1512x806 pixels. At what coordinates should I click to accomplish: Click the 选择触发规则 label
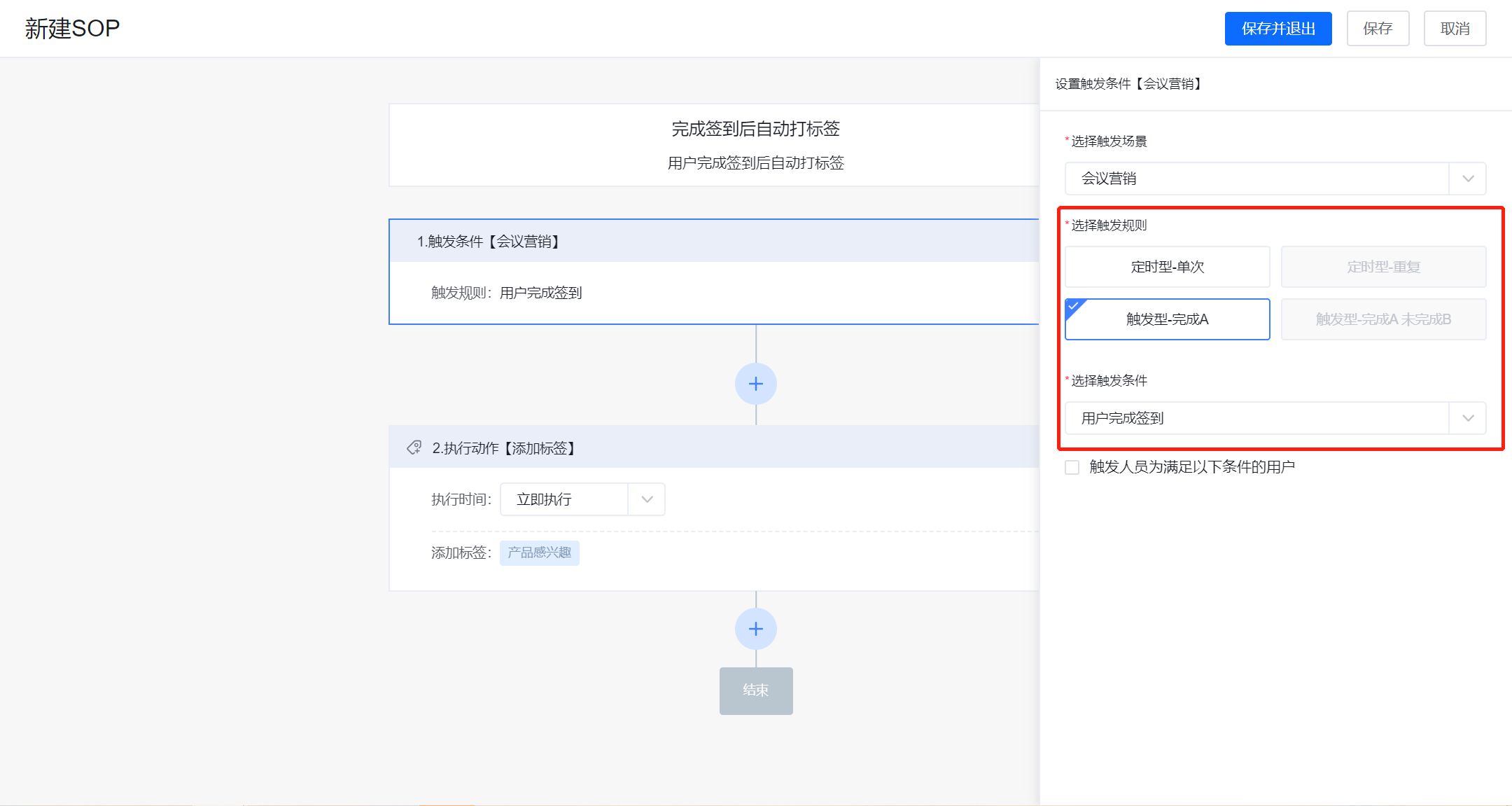(1109, 225)
